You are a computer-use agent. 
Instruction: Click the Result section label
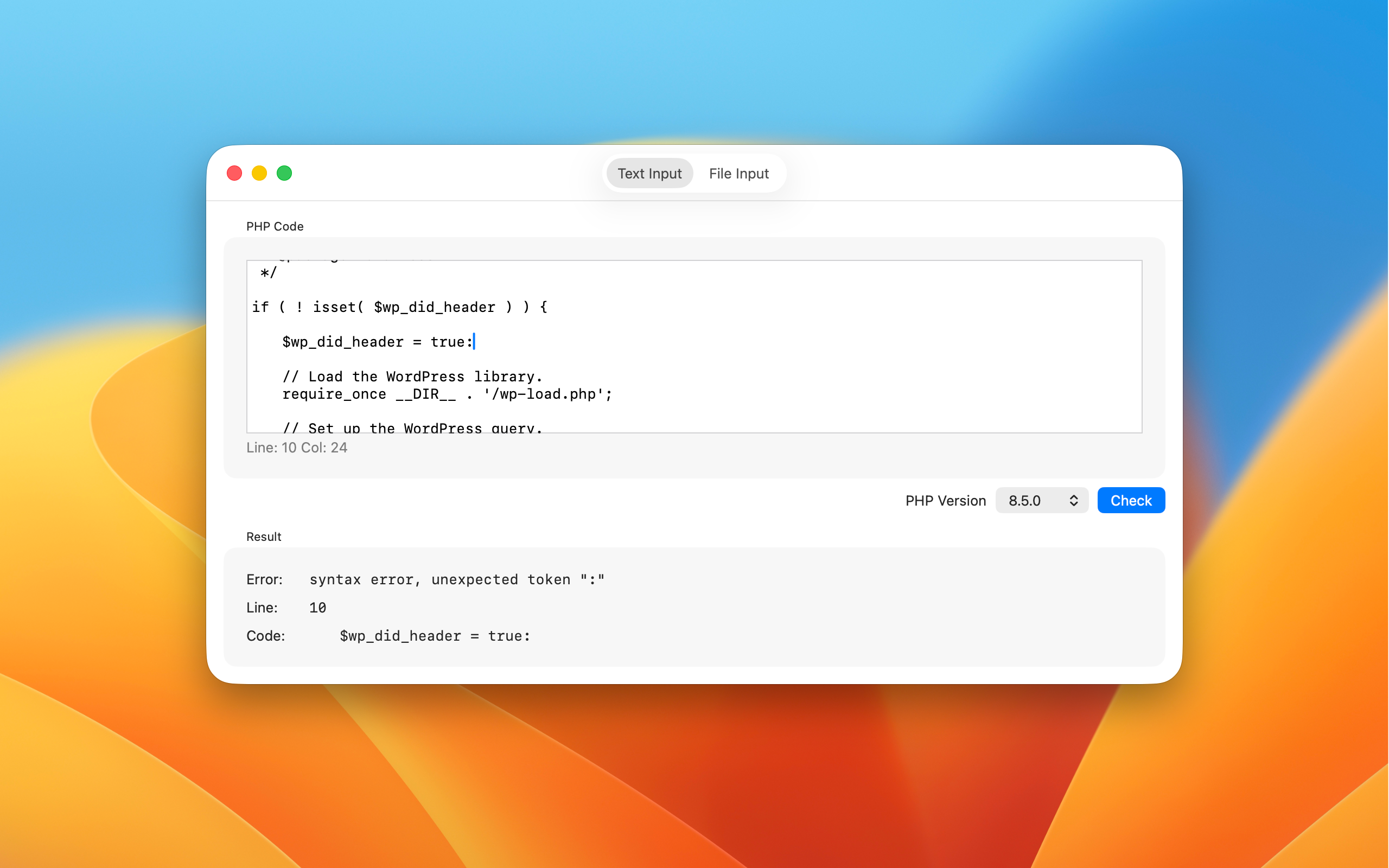pos(264,537)
